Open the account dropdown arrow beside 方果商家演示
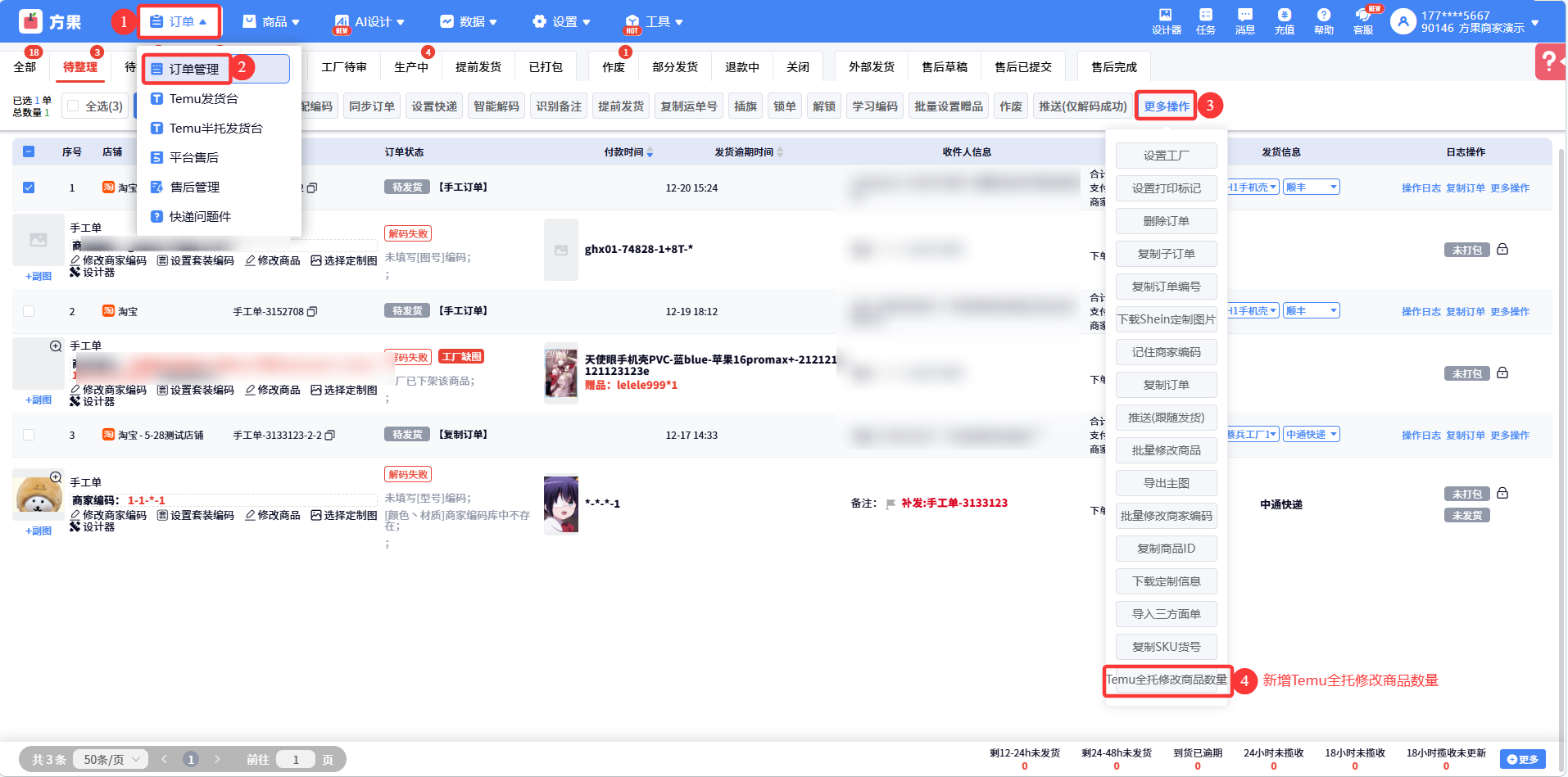The height and width of the screenshot is (777, 1568). pyautogui.click(x=1535, y=23)
